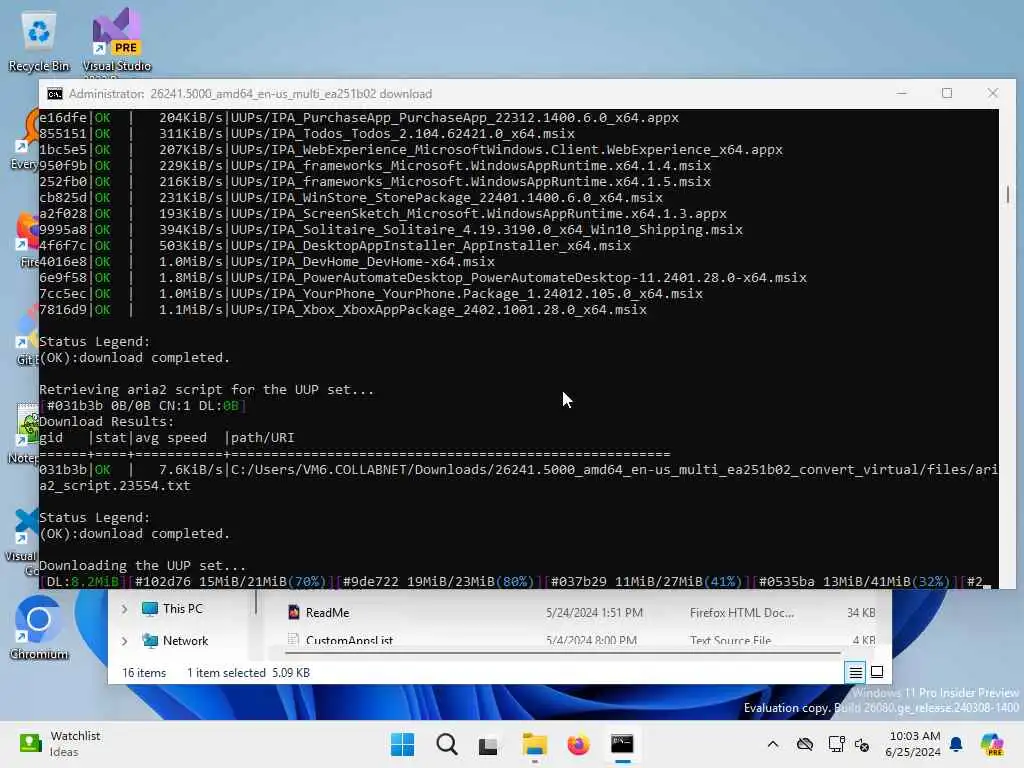Open the Chromium desktop shortcut

[39, 628]
